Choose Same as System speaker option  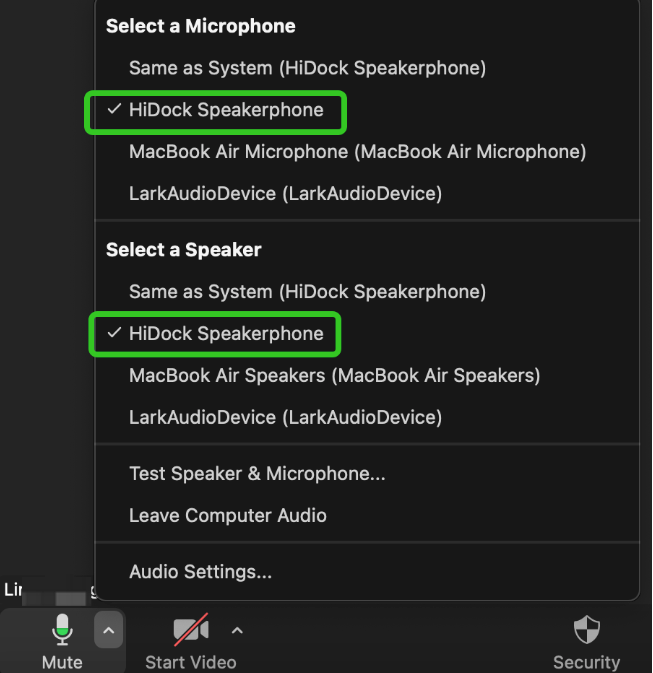[x=307, y=292]
